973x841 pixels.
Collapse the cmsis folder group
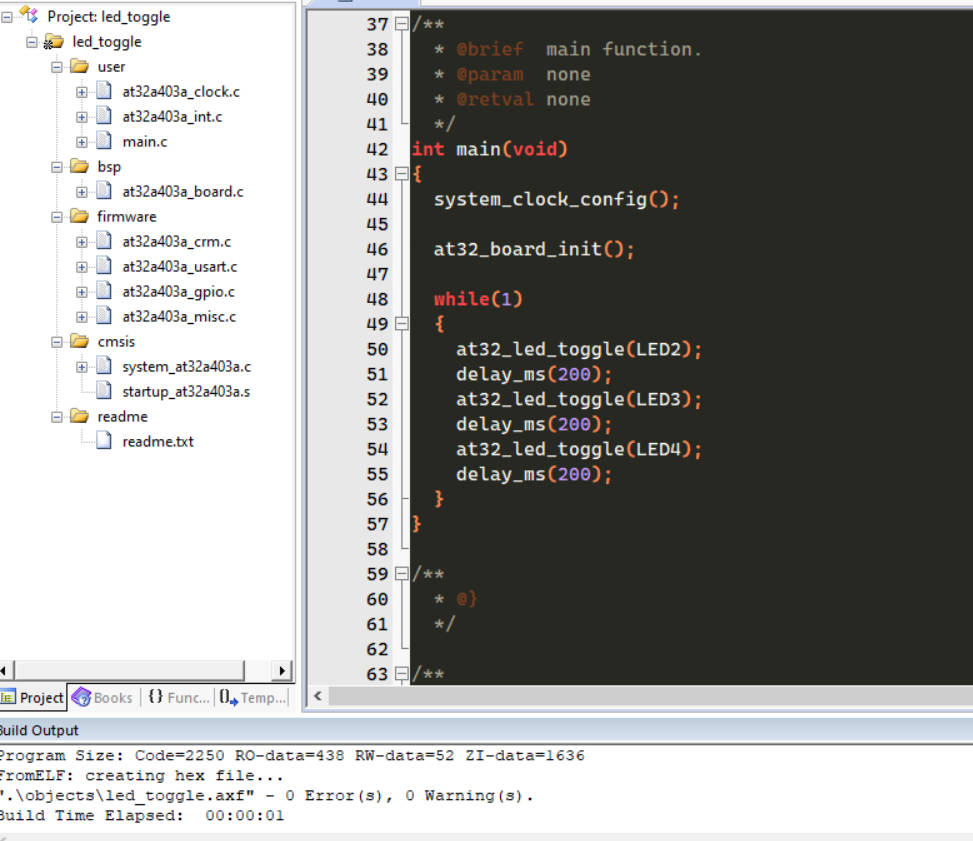56,342
